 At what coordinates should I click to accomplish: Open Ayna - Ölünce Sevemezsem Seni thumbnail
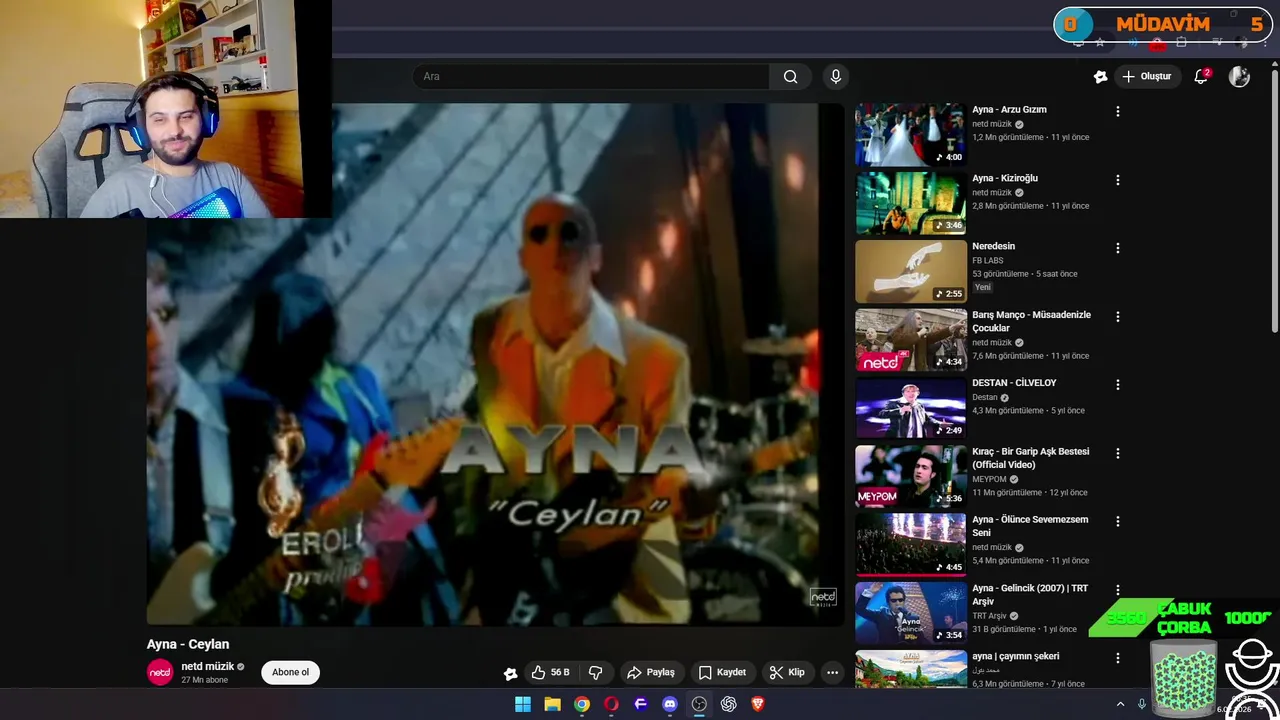point(910,544)
